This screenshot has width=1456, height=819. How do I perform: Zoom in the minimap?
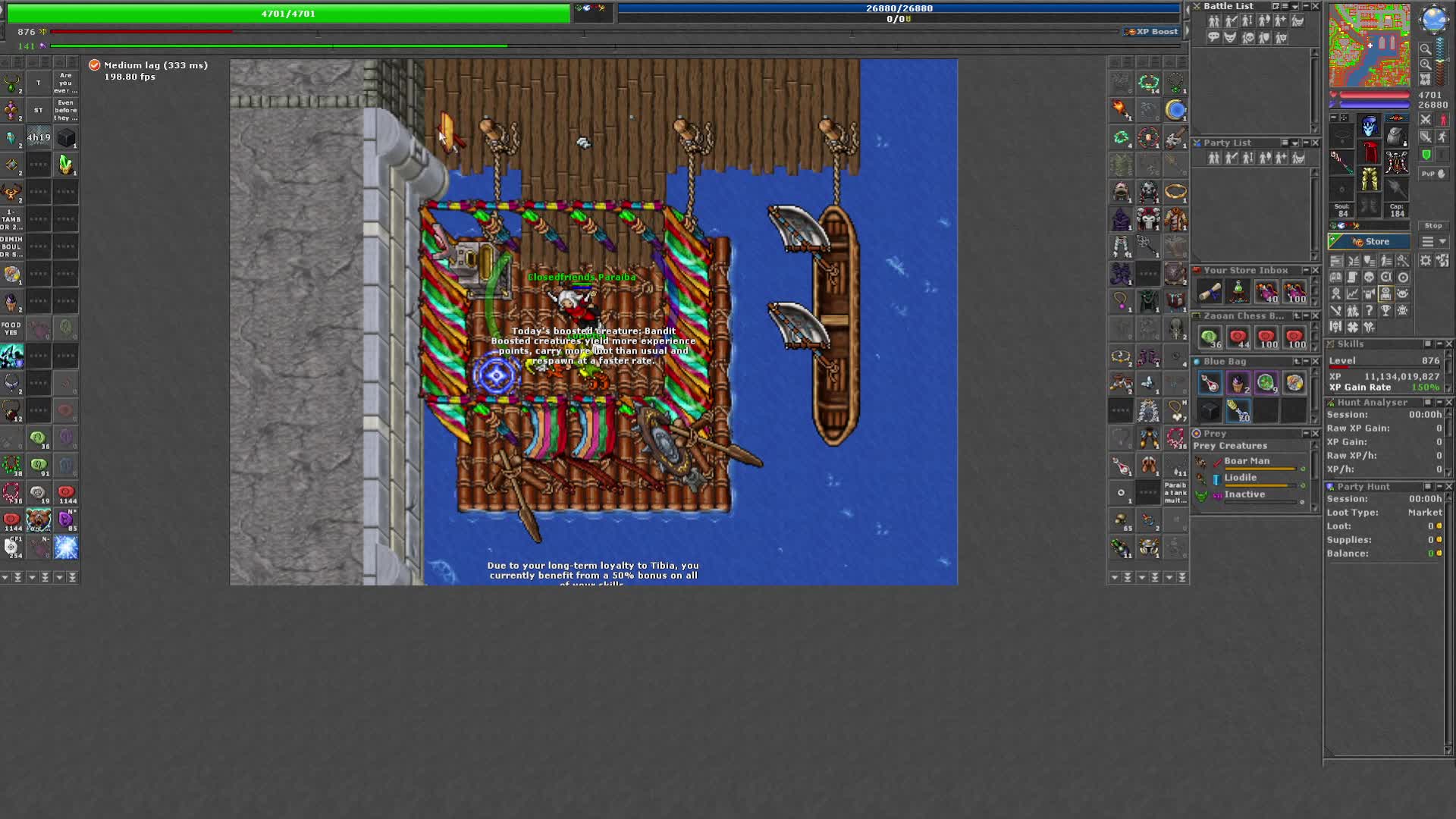1426,64
